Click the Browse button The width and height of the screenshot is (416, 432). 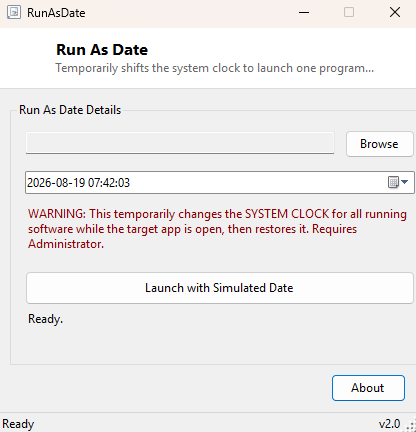(380, 144)
